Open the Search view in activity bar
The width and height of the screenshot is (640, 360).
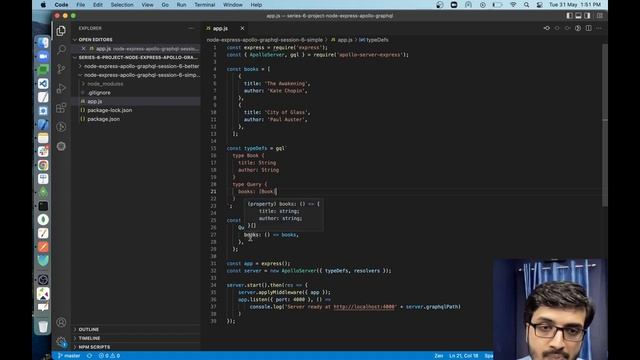click(x=61, y=49)
